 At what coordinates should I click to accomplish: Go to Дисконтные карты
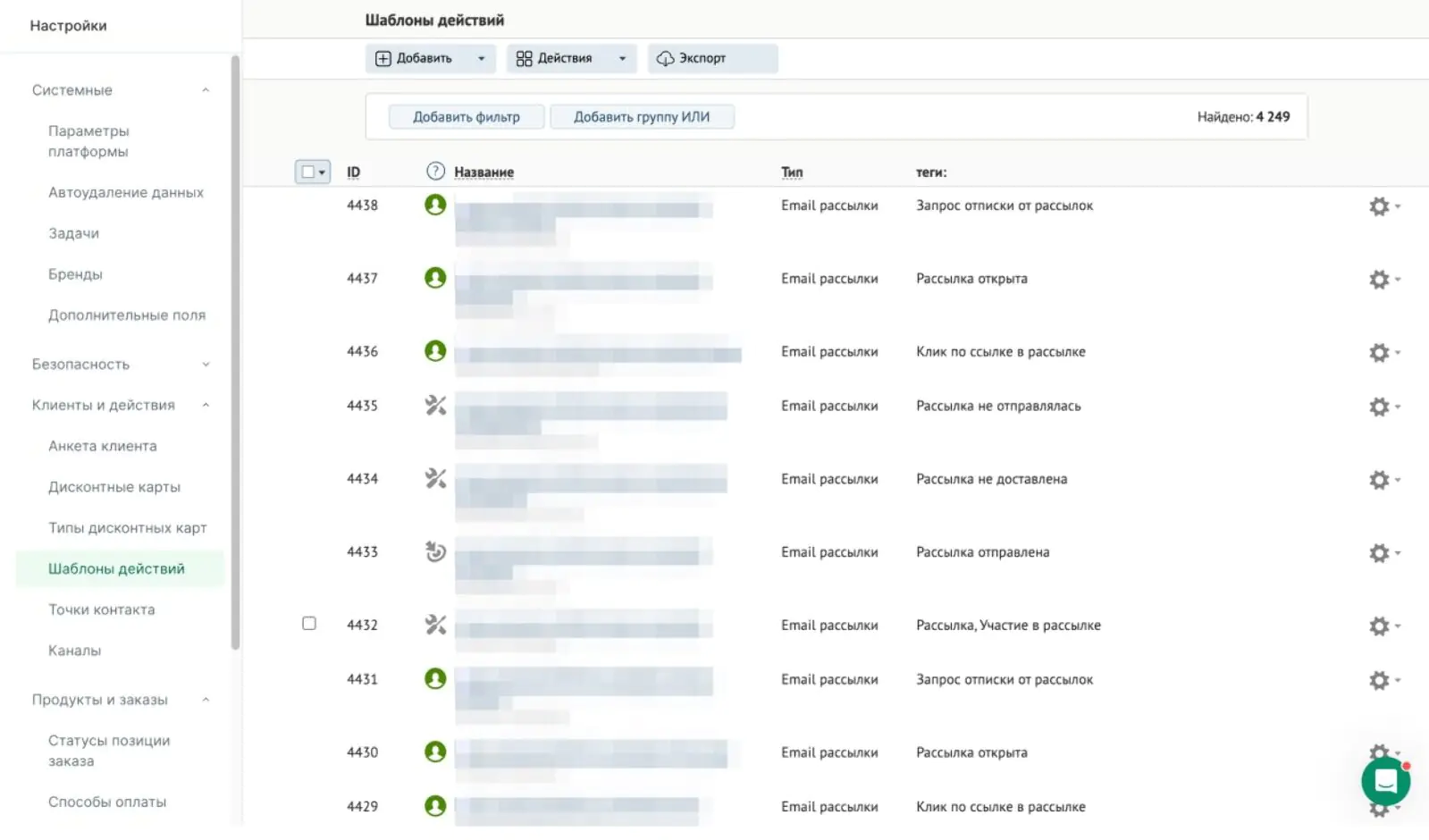[x=114, y=487]
